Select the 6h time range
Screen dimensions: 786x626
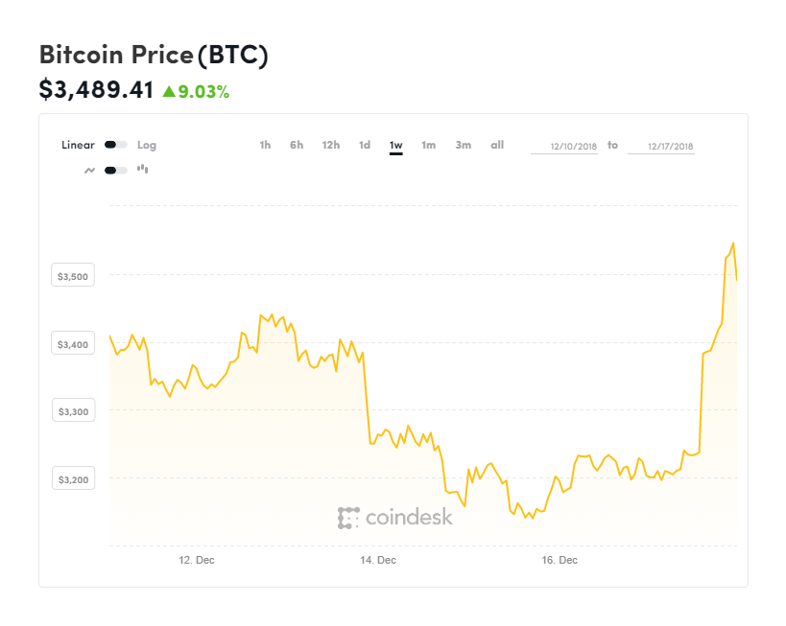point(296,145)
